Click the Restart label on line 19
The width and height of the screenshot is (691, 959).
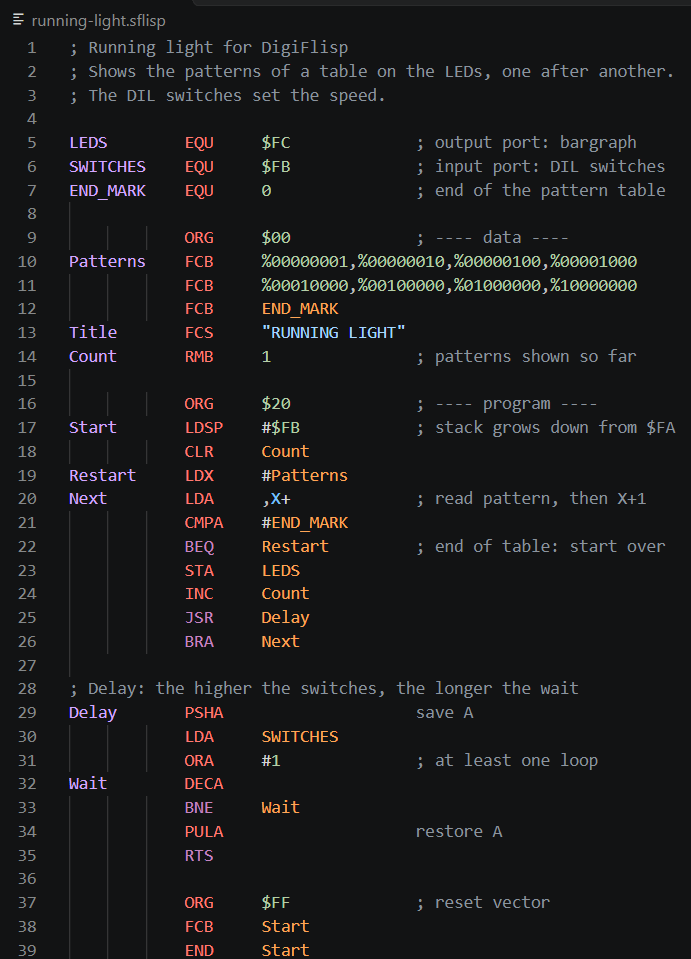pyautogui.click(x=103, y=475)
